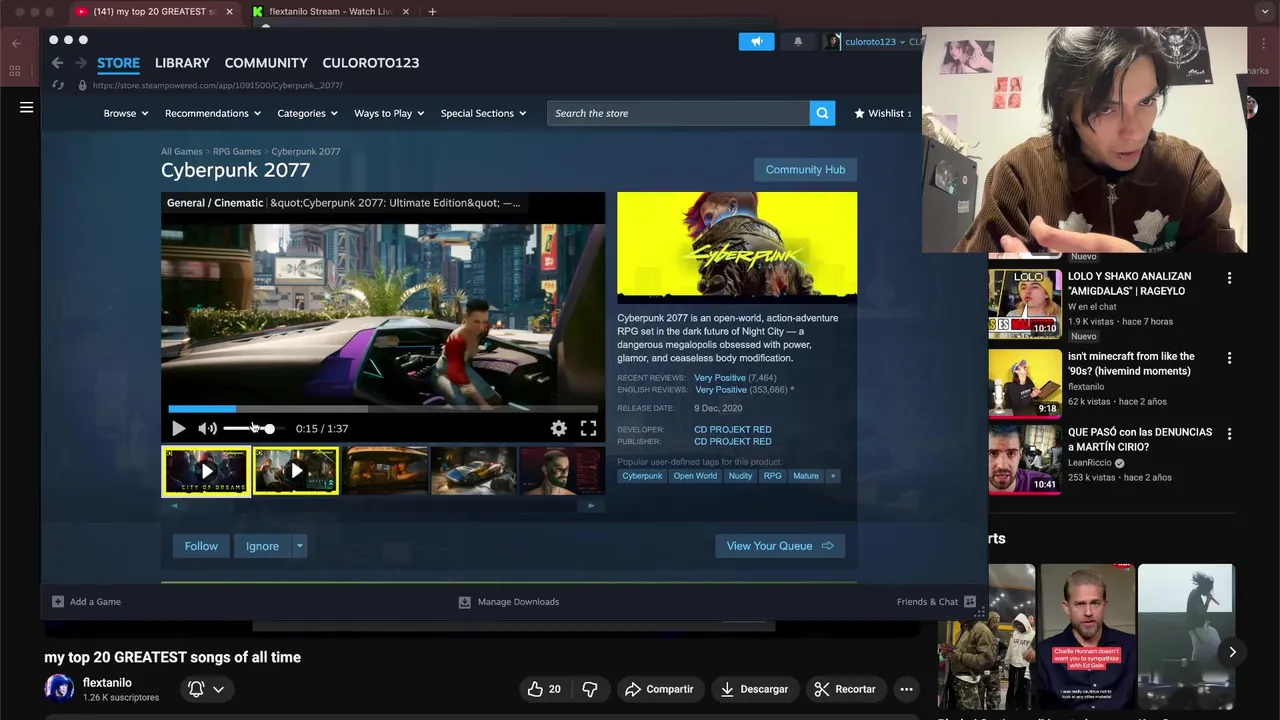Open browser tab list chevron

1266,12
